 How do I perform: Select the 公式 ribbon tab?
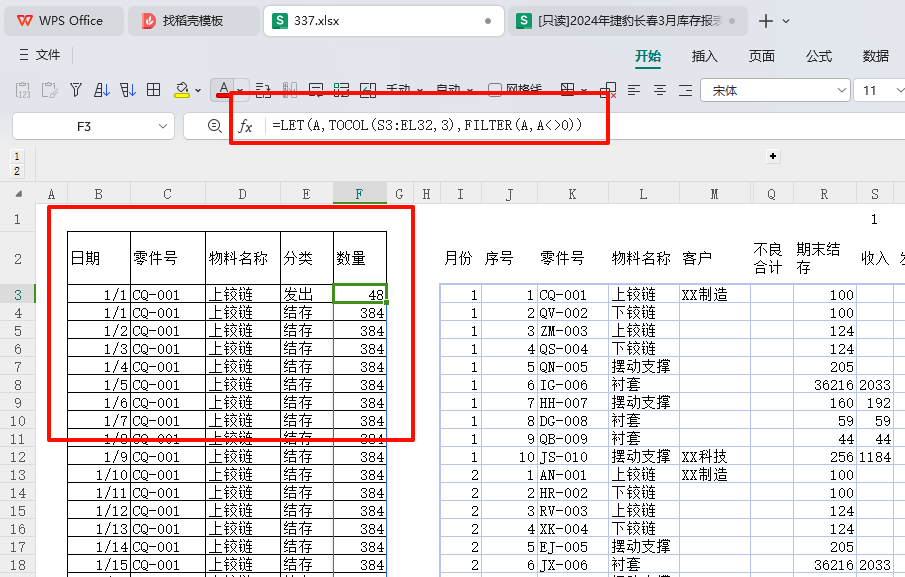(818, 56)
